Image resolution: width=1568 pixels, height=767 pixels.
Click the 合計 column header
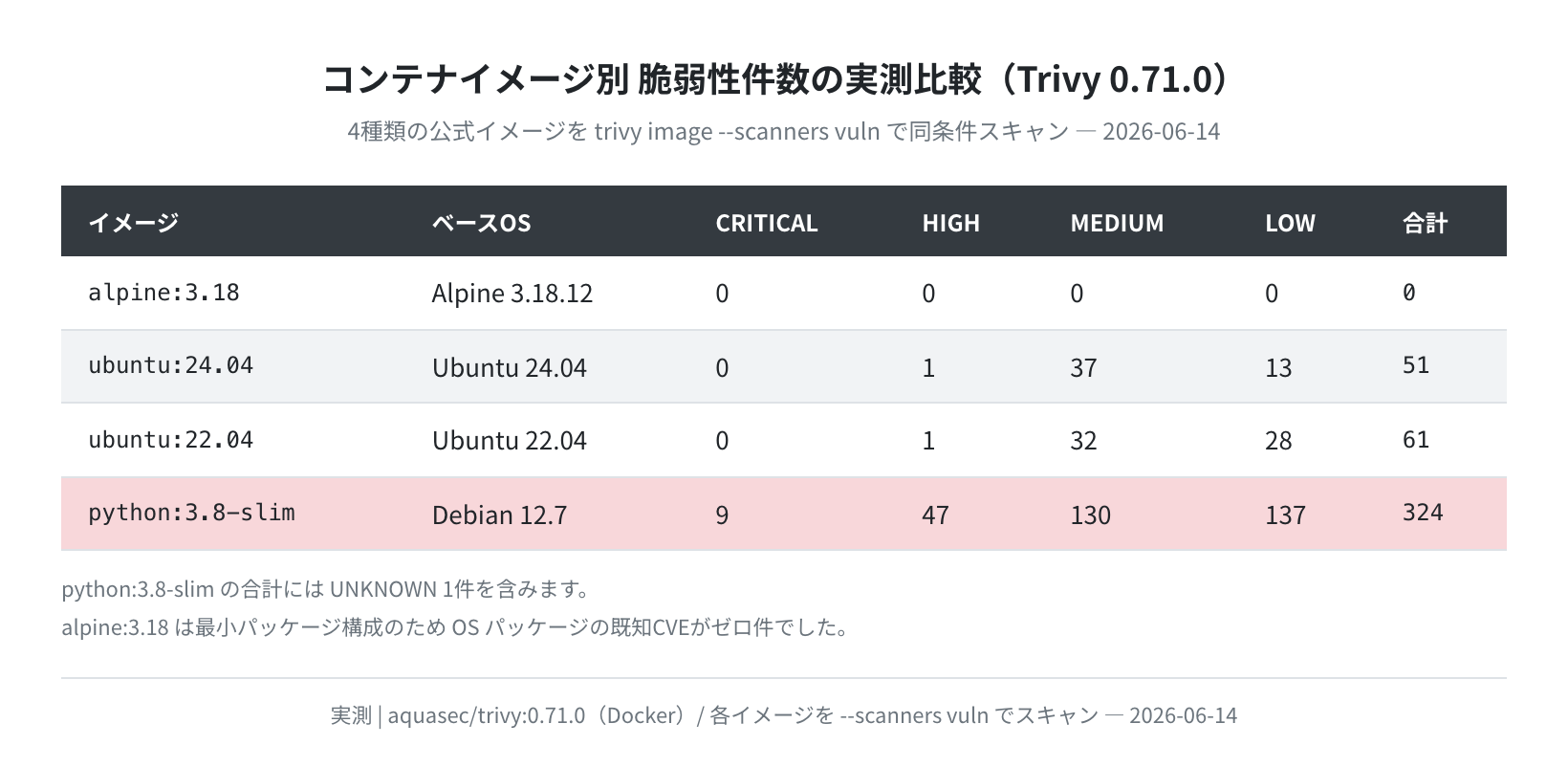[1425, 223]
